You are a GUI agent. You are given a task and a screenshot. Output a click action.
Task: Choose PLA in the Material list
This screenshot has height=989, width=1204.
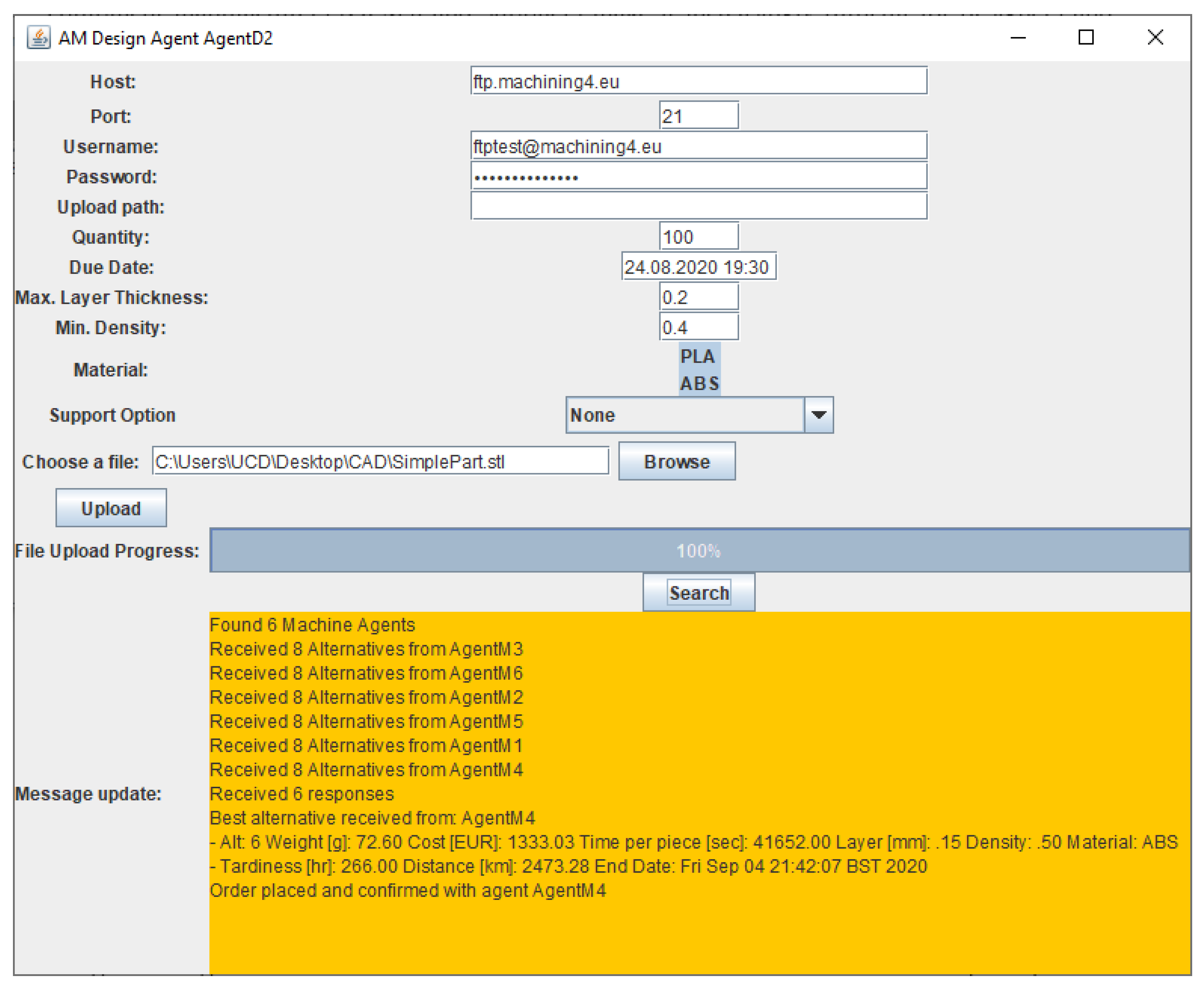(x=699, y=356)
